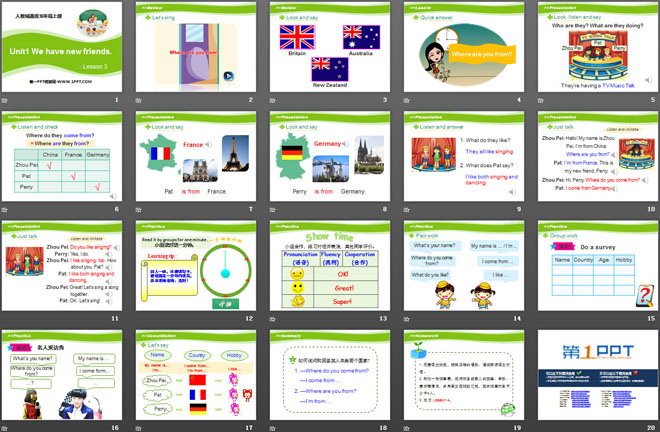
Task: Click the animation star icon under slide 7
Action: point(138,209)
